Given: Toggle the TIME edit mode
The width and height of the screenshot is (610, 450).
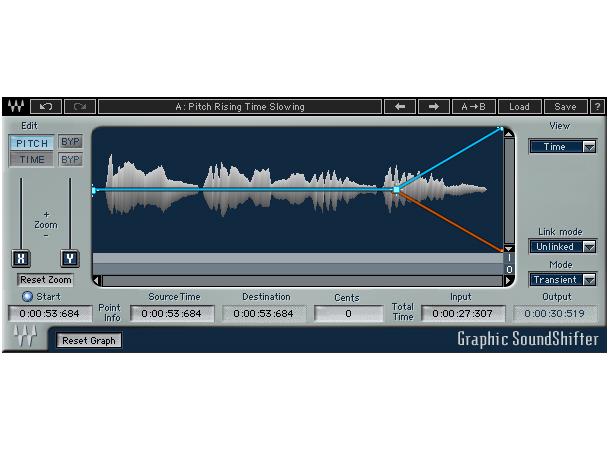Looking at the screenshot, I should point(32,159).
